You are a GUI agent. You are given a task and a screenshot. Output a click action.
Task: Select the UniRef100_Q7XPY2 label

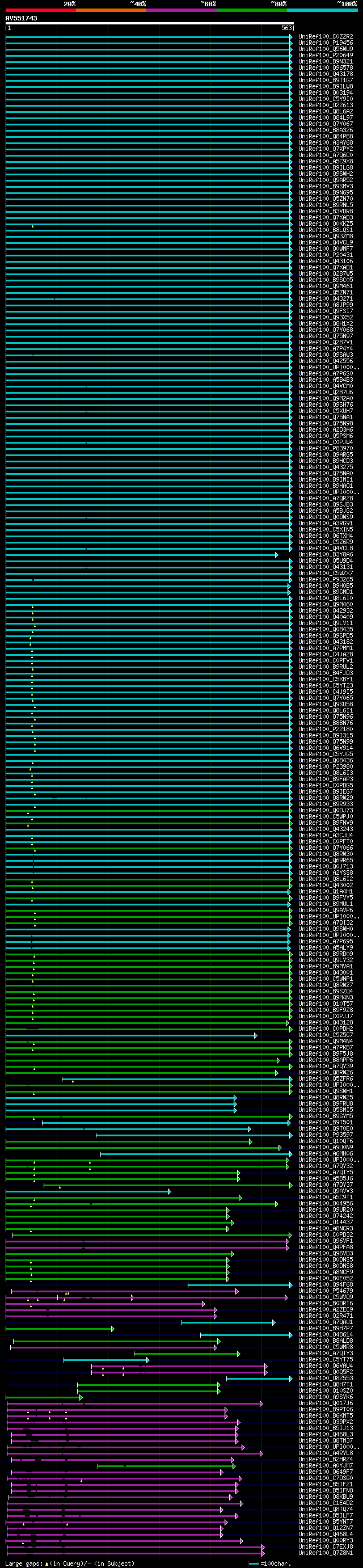click(326, 149)
